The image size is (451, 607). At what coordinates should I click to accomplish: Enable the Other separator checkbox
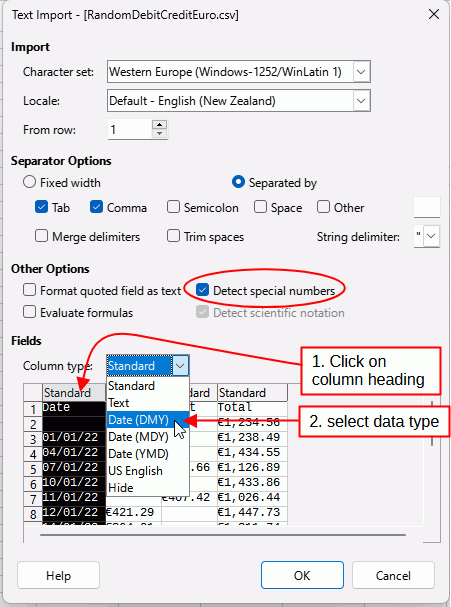pyautogui.click(x=323, y=207)
